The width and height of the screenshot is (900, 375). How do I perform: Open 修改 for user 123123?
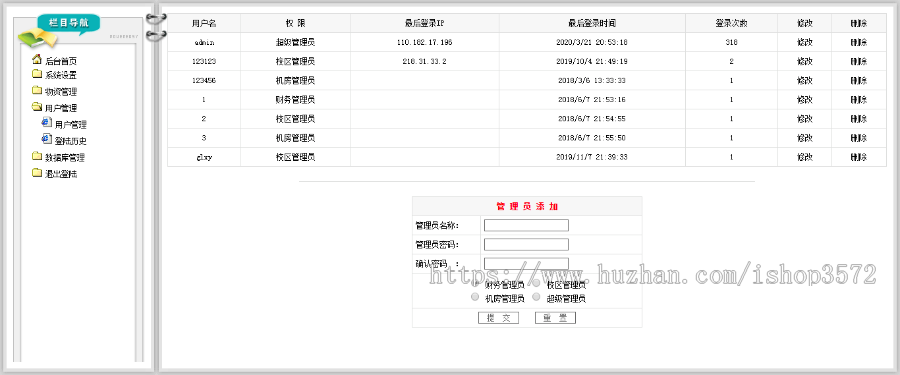coord(805,61)
